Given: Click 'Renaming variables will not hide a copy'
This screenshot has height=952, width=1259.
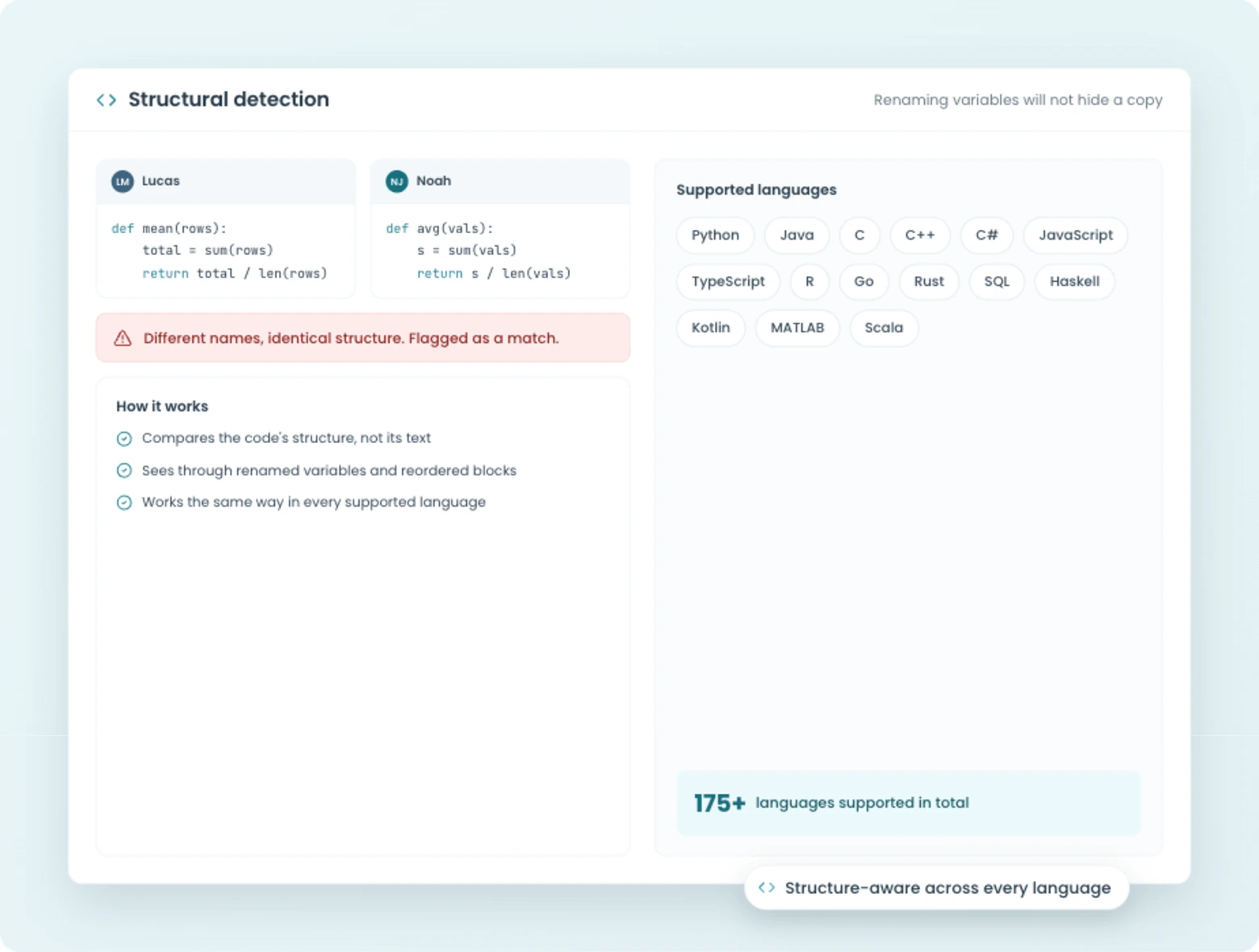Looking at the screenshot, I should [1018, 100].
